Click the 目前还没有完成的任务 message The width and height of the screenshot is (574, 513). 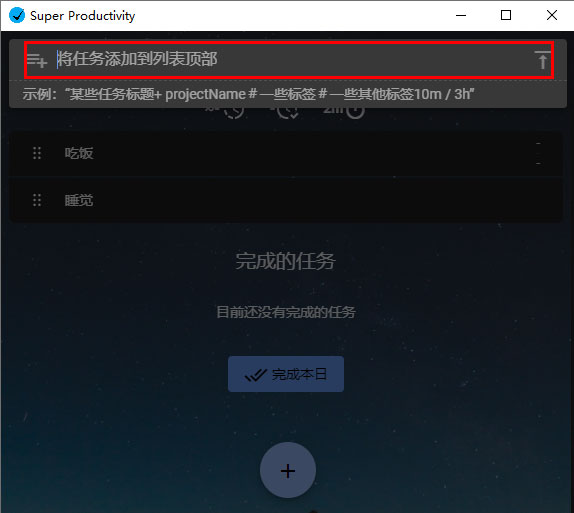tap(286, 312)
